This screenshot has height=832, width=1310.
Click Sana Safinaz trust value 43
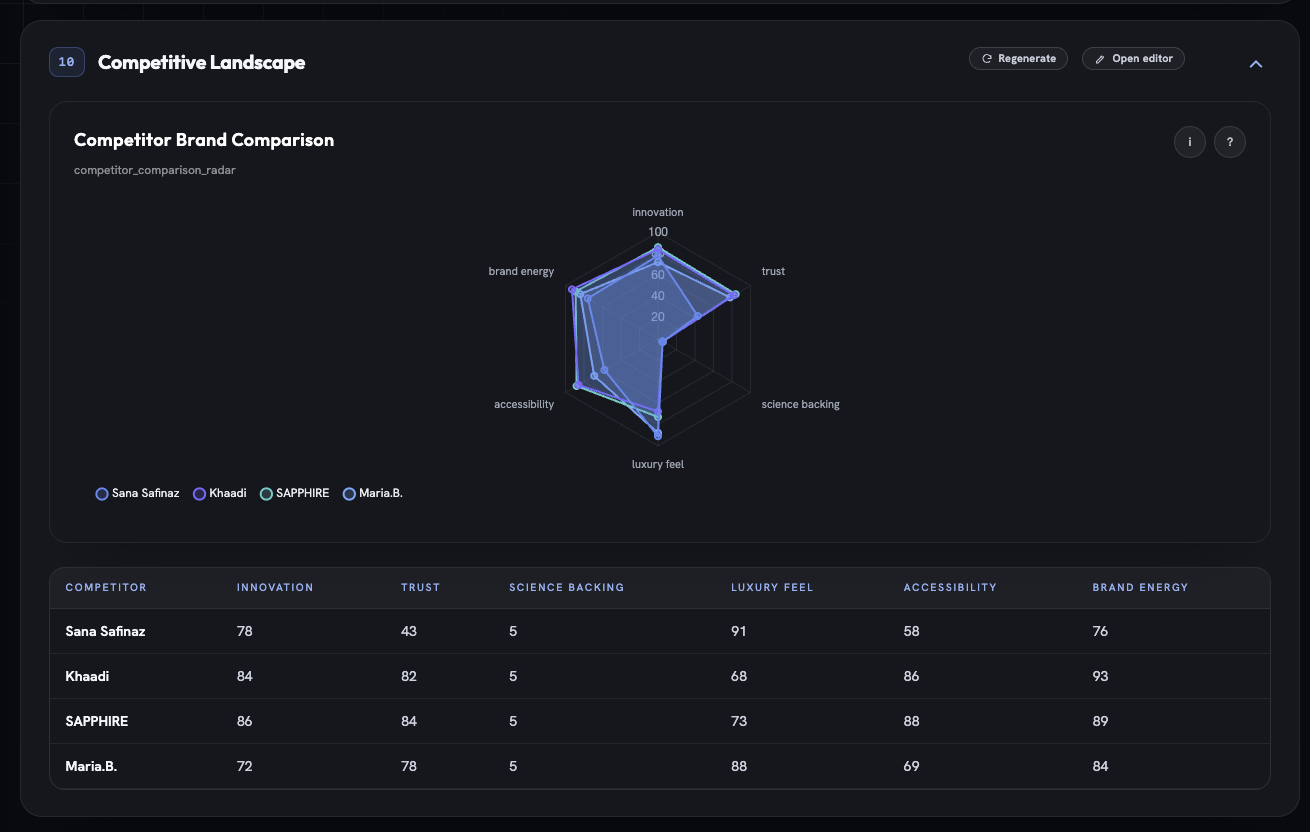[x=409, y=632]
